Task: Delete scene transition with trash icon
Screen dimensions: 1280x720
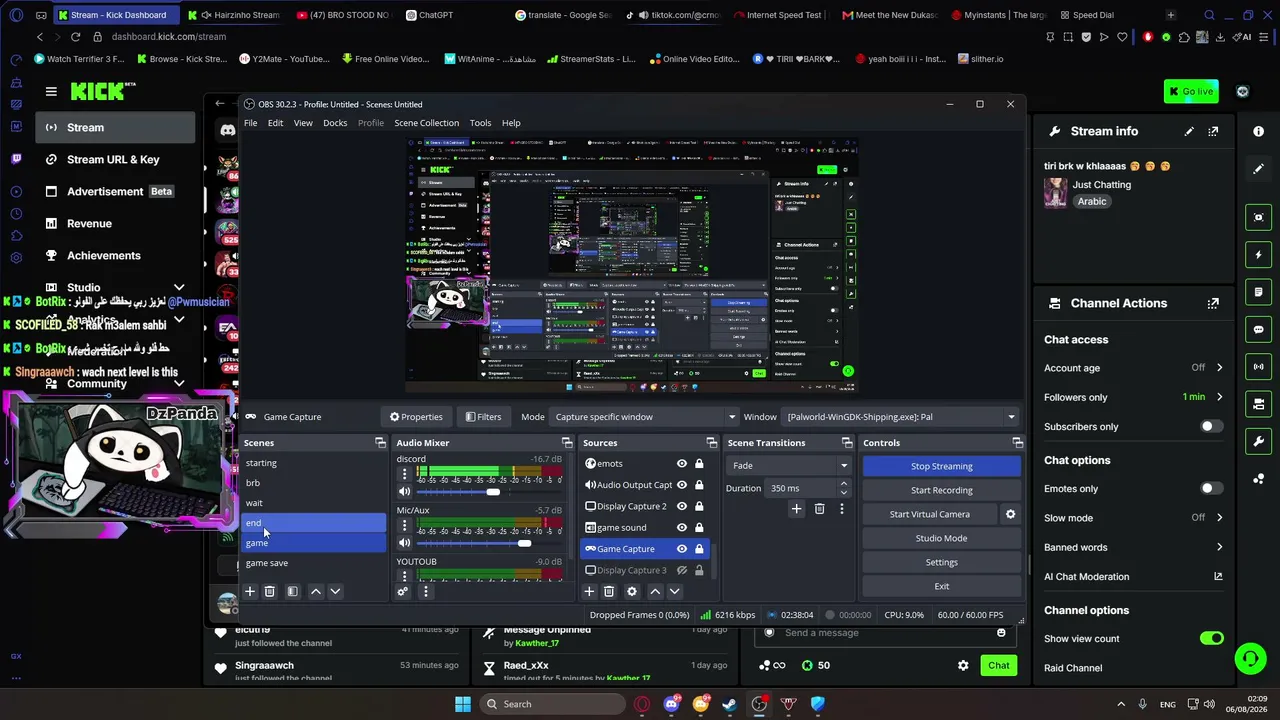Action: click(x=819, y=509)
